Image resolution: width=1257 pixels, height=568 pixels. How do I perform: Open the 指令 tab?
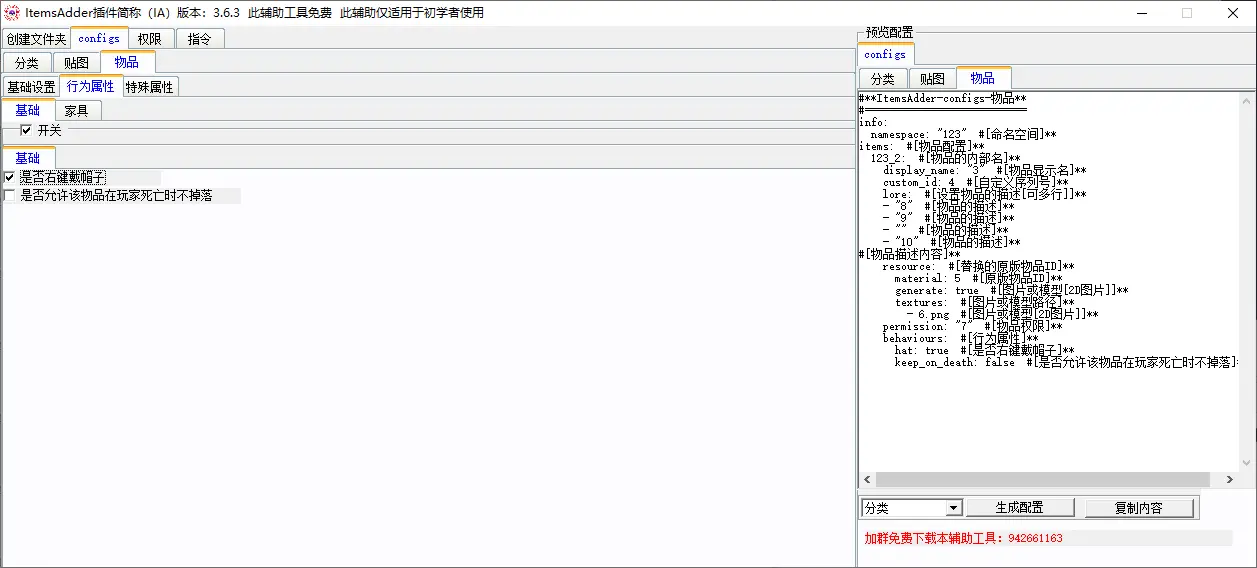click(200, 39)
